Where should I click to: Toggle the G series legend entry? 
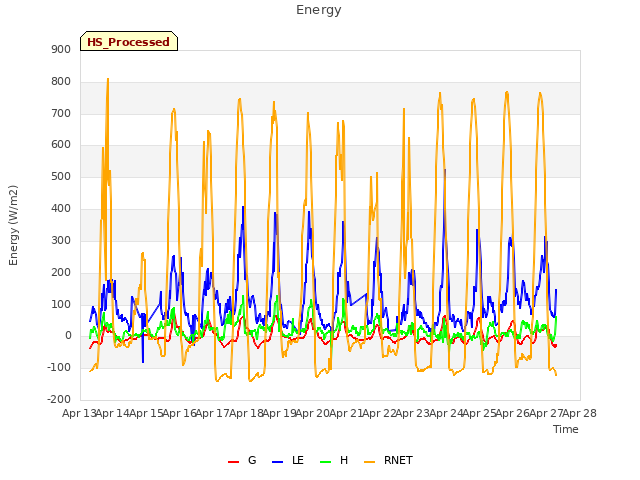tap(242, 460)
